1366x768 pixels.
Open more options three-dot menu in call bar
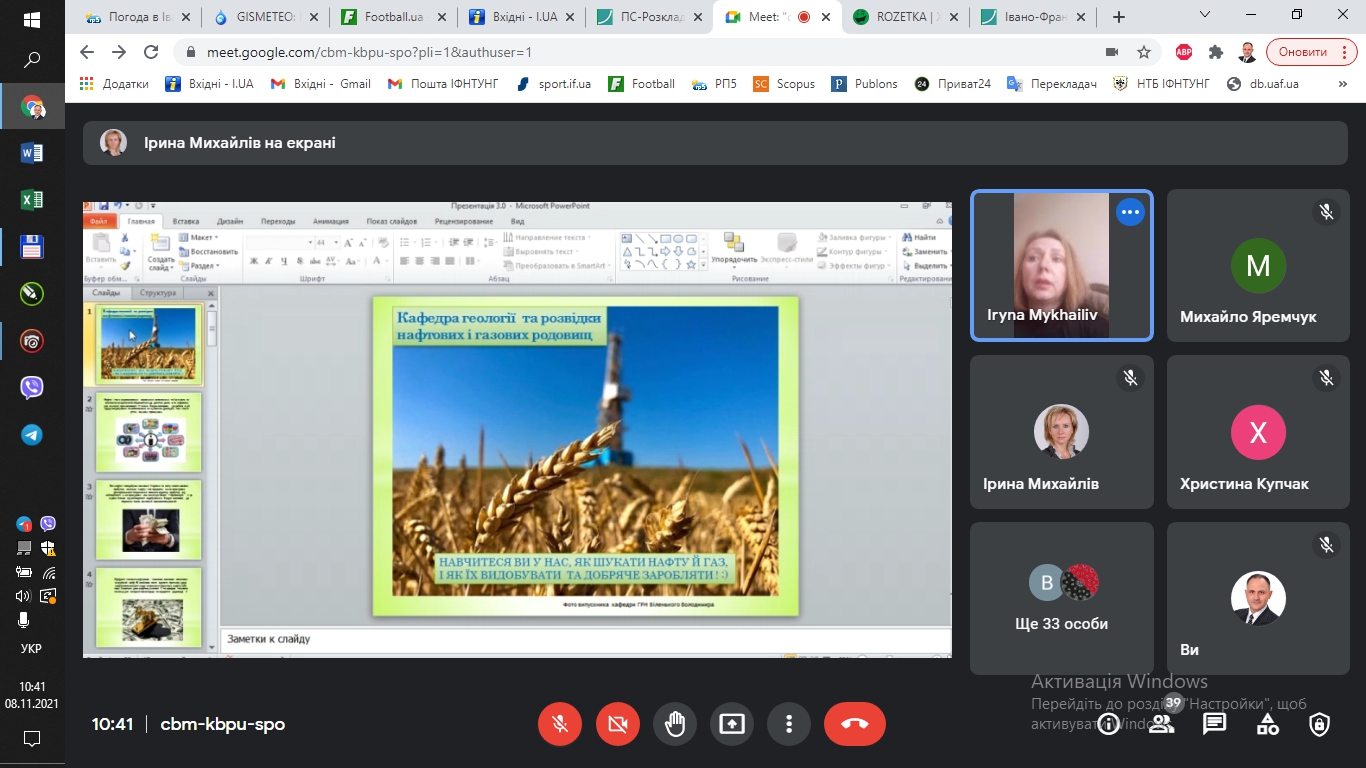pyautogui.click(x=789, y=724)
